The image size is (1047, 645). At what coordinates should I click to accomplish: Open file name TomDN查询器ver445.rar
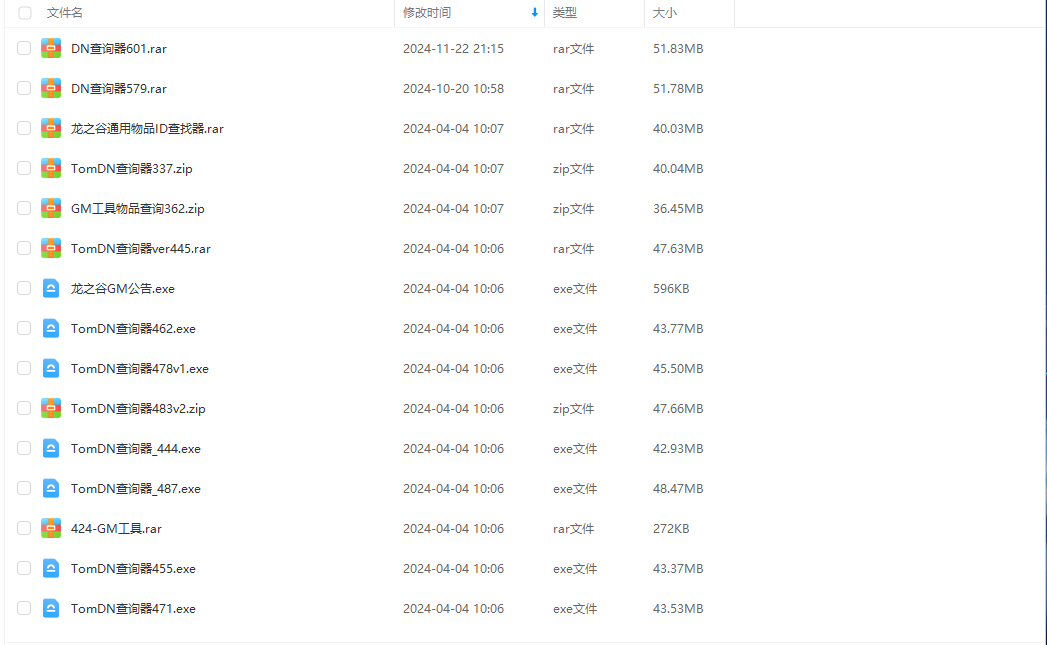[141, 249]
